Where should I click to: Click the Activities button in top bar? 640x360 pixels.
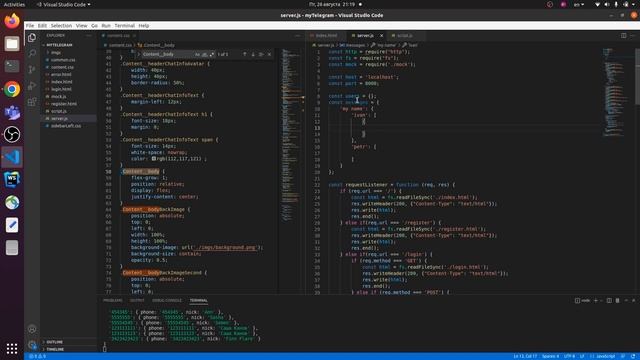(14, 4)
